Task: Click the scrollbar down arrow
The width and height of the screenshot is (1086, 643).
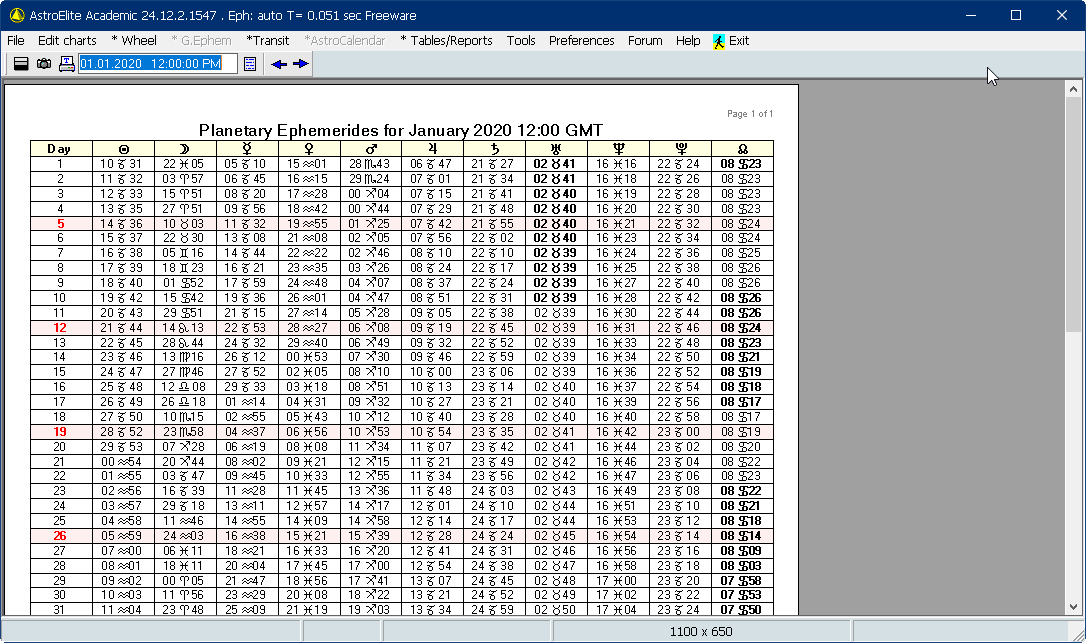Action: [1073, 606]
